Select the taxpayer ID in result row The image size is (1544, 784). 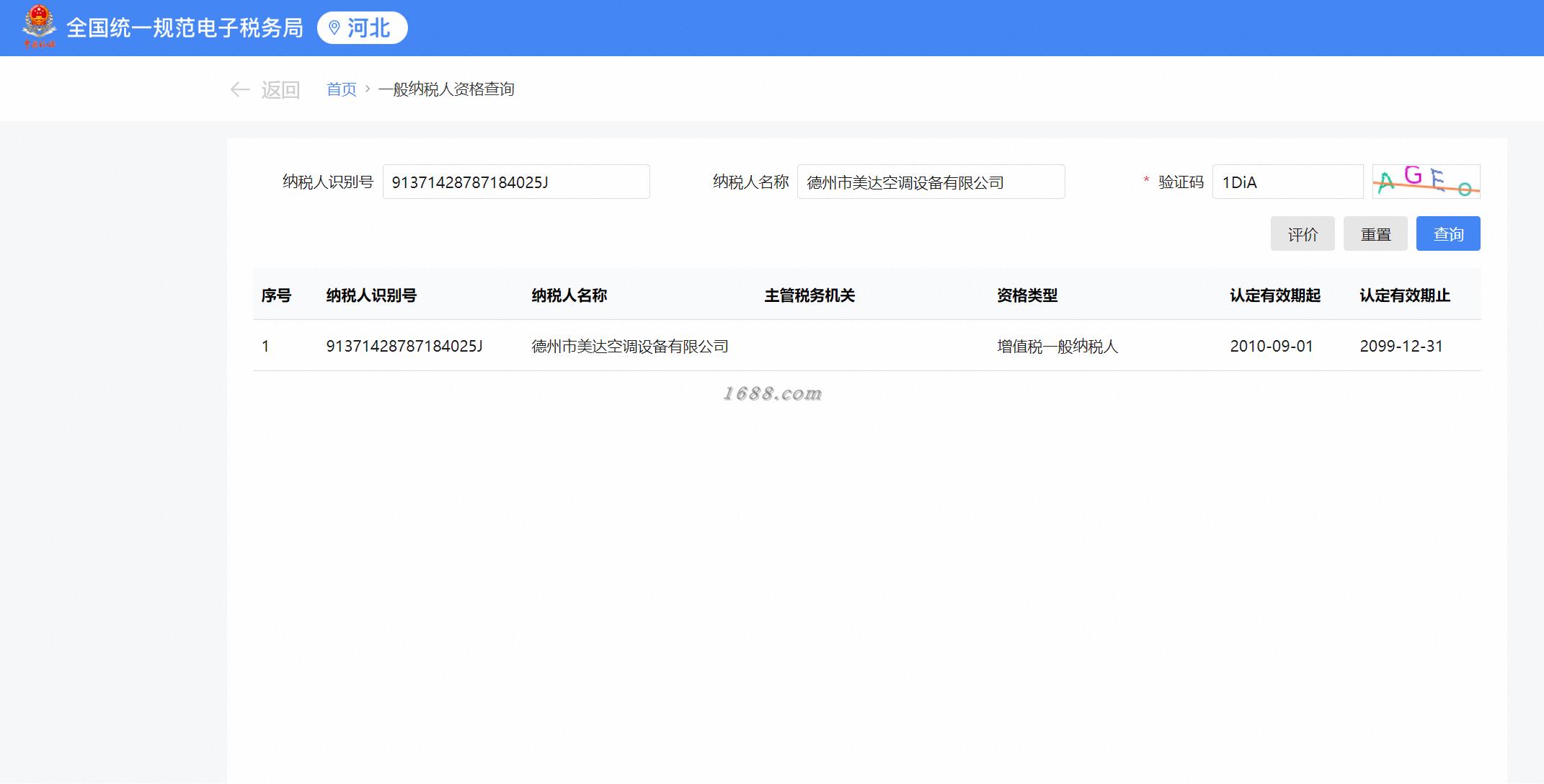(x=404, y=347)
